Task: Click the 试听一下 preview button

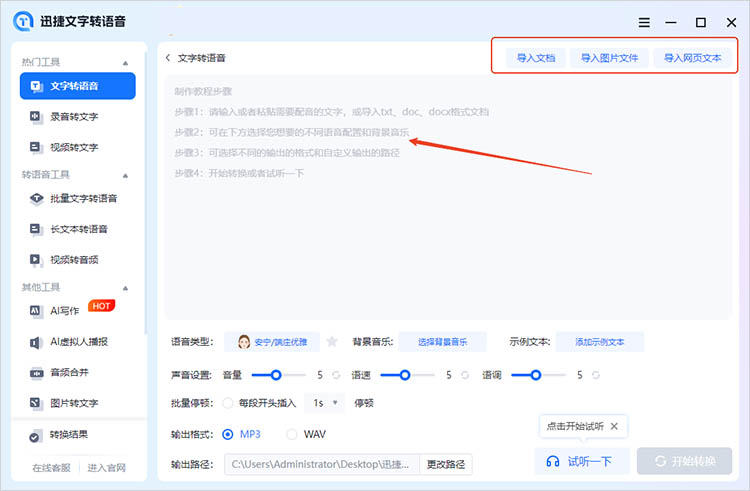Action: (x=582, y=461)
